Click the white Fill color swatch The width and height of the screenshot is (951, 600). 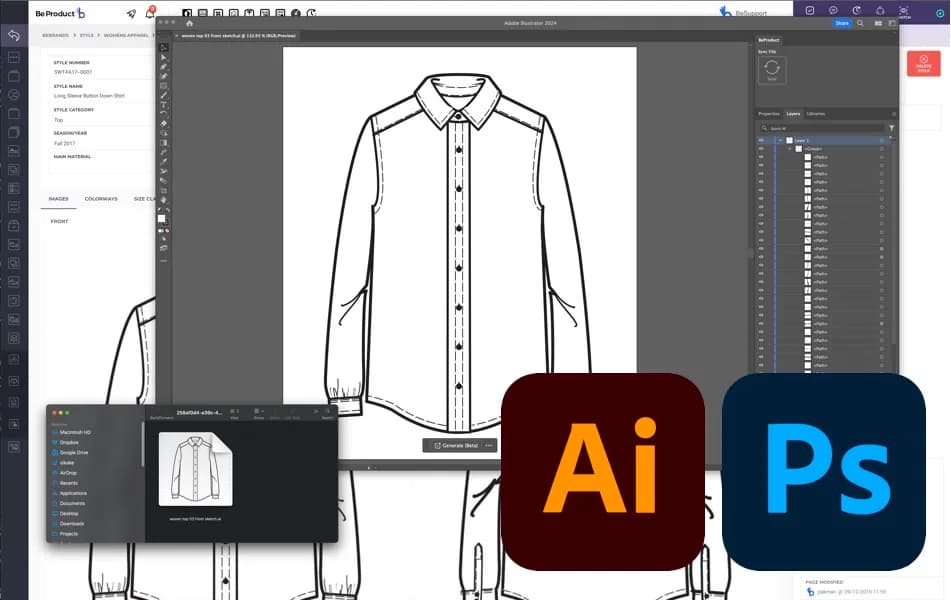pyautogui.click(x=161, y=218)
